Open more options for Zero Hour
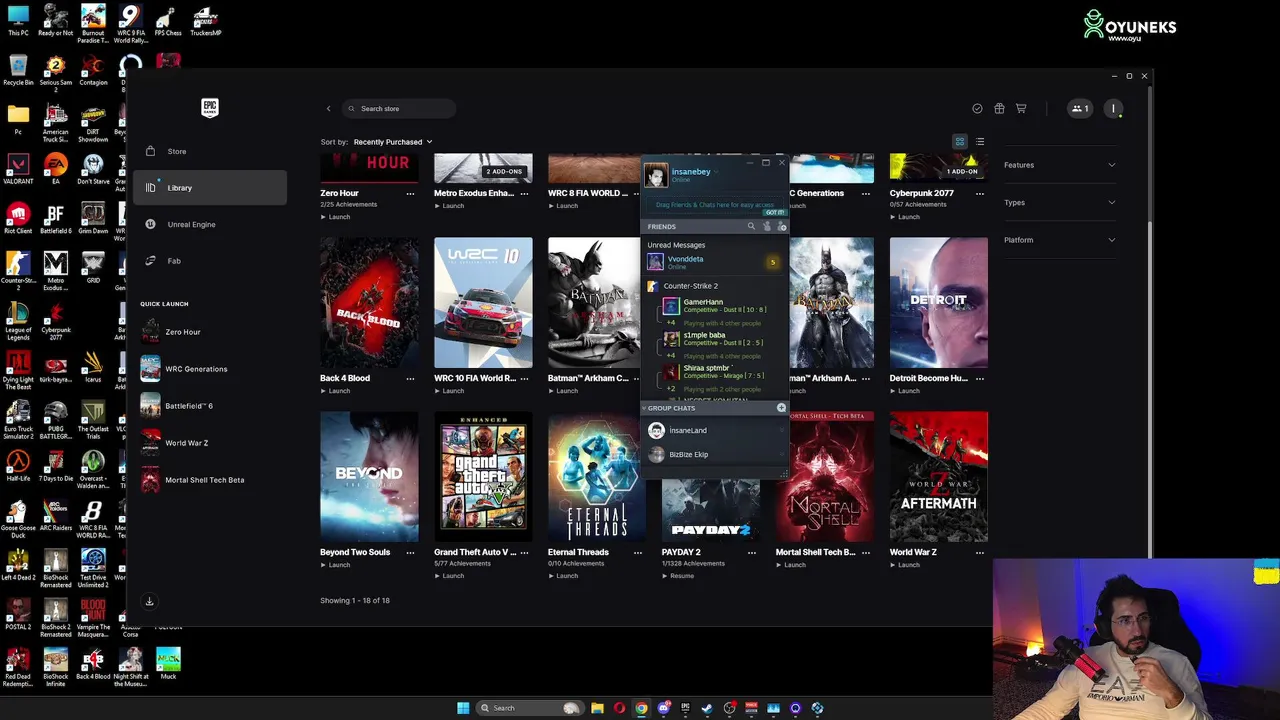Image resolution: width=1280 pixels, height=720 pixels. click(x=410, y=194)
